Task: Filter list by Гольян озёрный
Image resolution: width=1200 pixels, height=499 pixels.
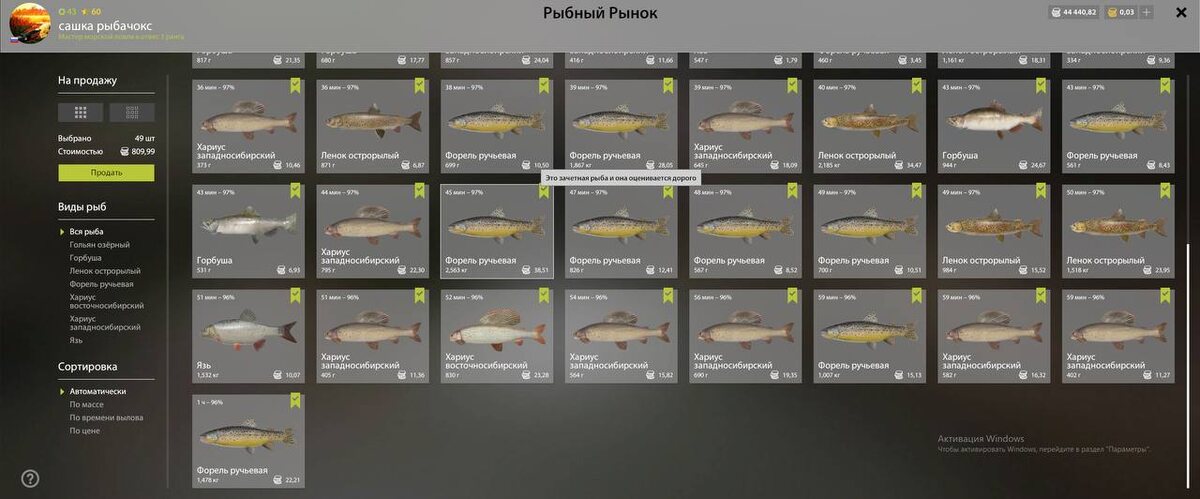Action: coord(99,244)
